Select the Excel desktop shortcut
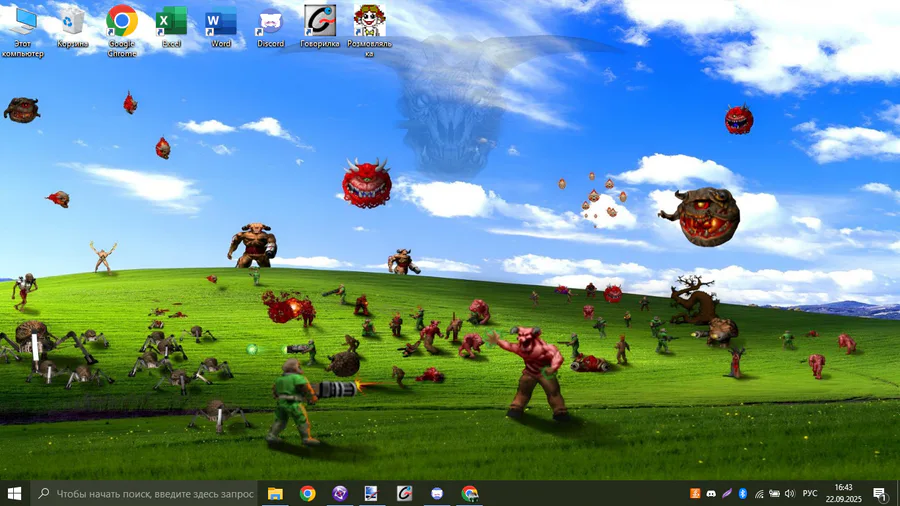900x506 pixels. click(171, 27)
